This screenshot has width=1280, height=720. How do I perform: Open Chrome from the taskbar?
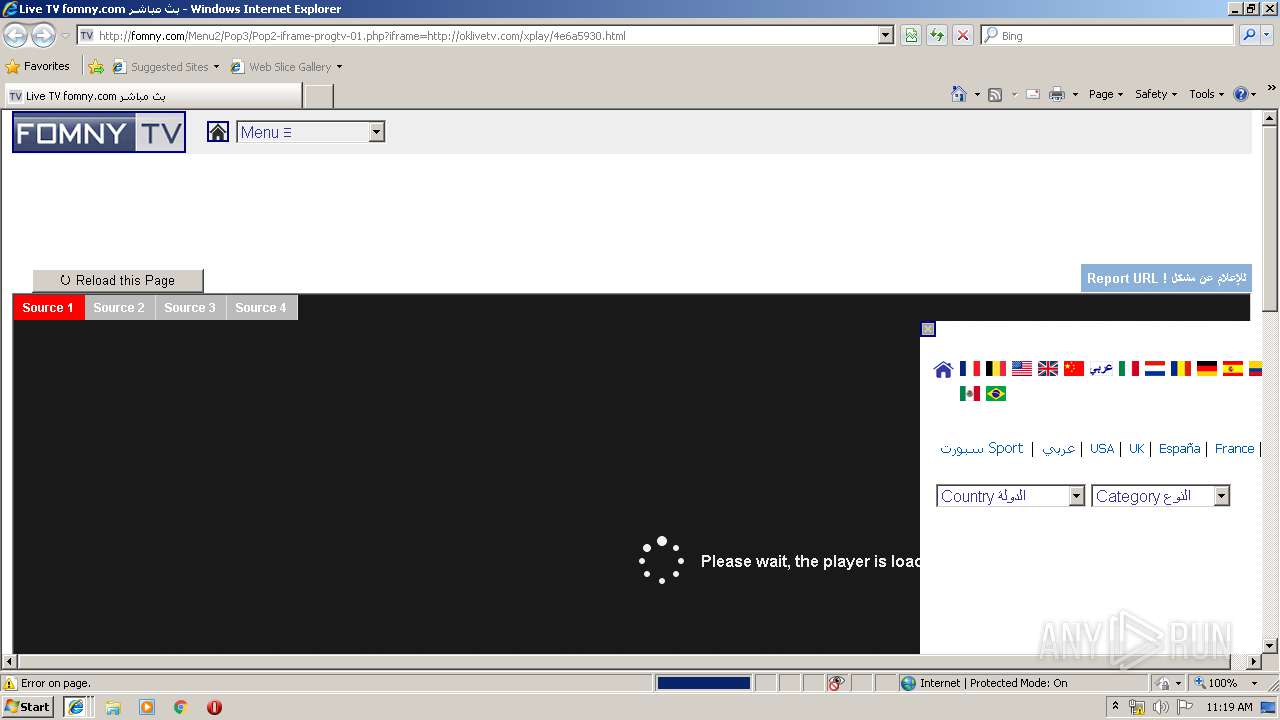(181, 707)
